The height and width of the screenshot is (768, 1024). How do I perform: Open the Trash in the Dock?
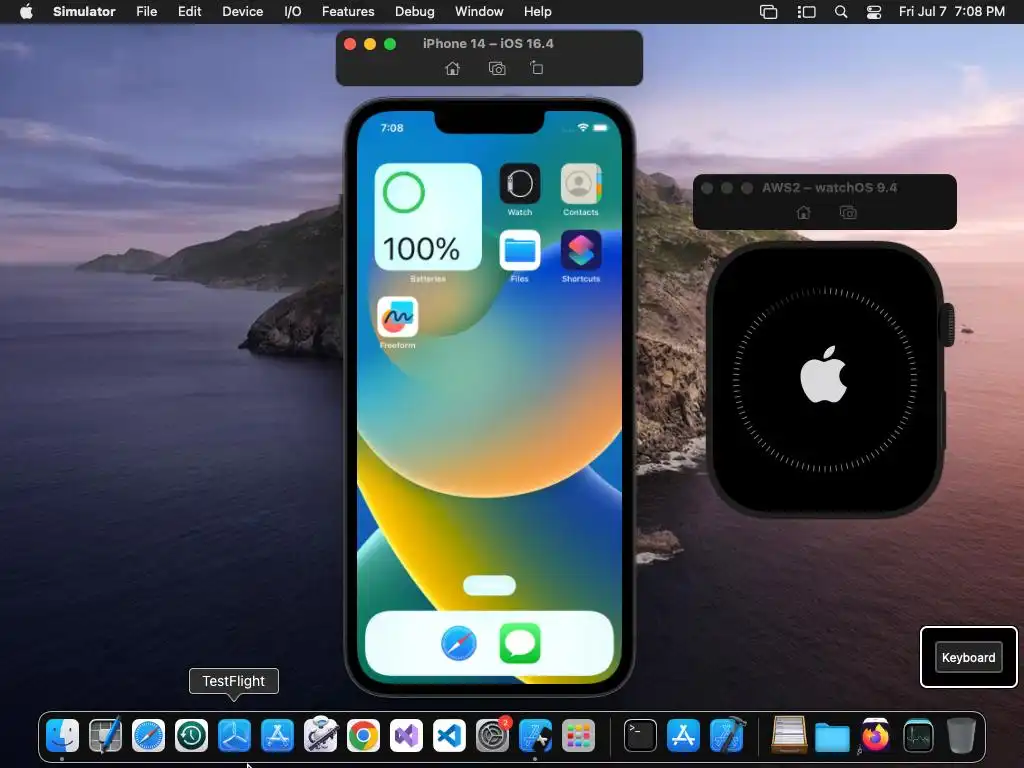[x=961, y=736]
